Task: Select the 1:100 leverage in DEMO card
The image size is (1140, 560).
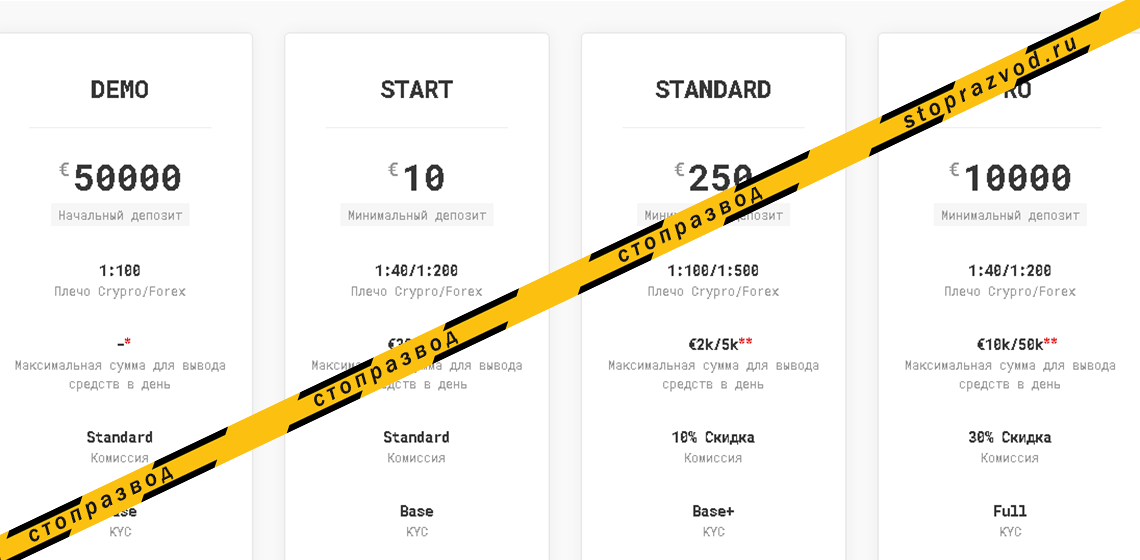Action: point(120,270)
